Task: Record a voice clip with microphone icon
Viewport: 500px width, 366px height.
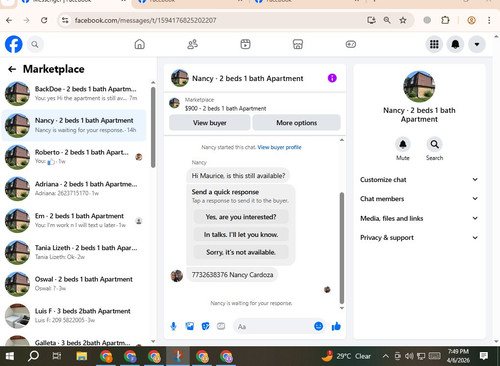Action: coord(173,326)
